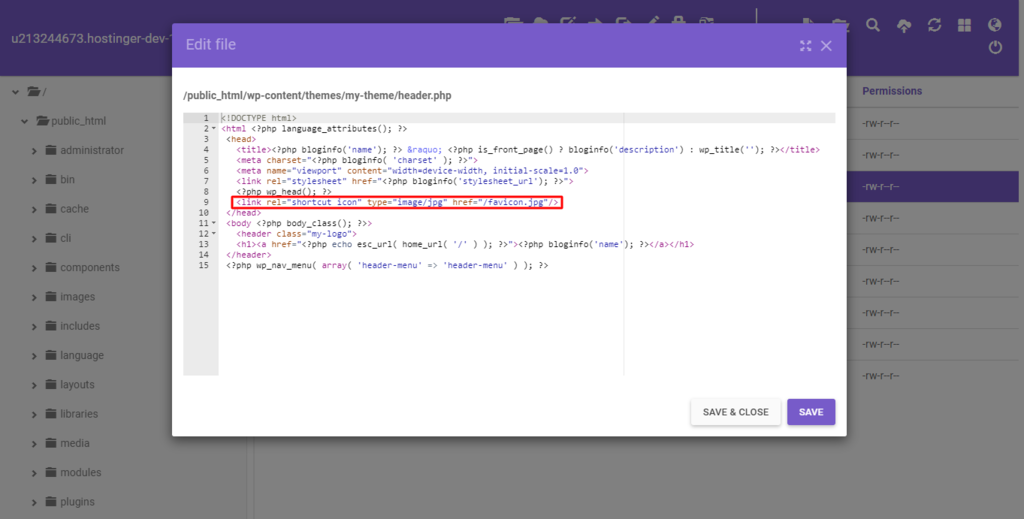Screen dimensions: 1024x519
Task: Click the power logout icon
Action: [x=994, y=47]
